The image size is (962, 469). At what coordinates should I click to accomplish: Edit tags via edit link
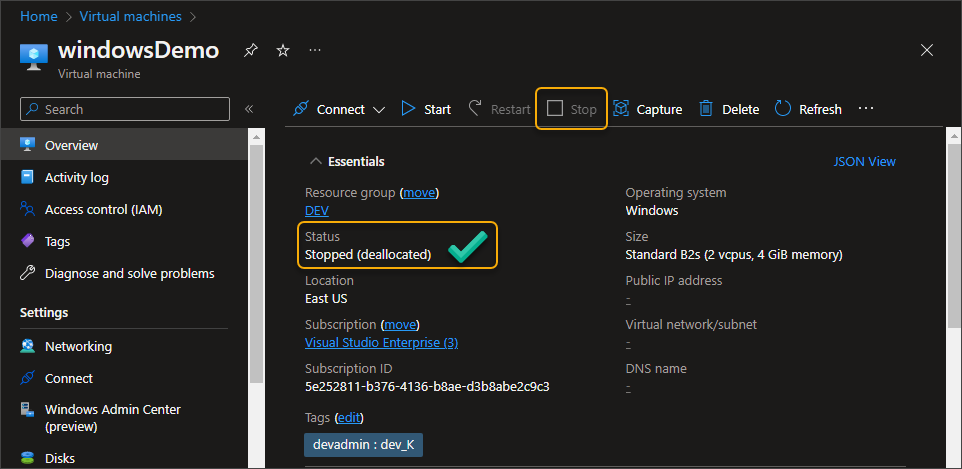click(x=349, y=418)
